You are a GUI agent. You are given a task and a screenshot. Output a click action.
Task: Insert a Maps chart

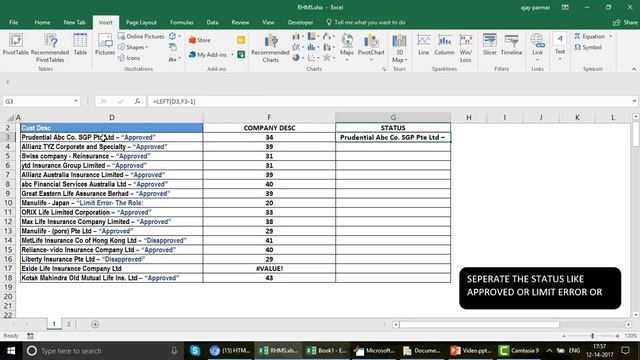point(347,46)
